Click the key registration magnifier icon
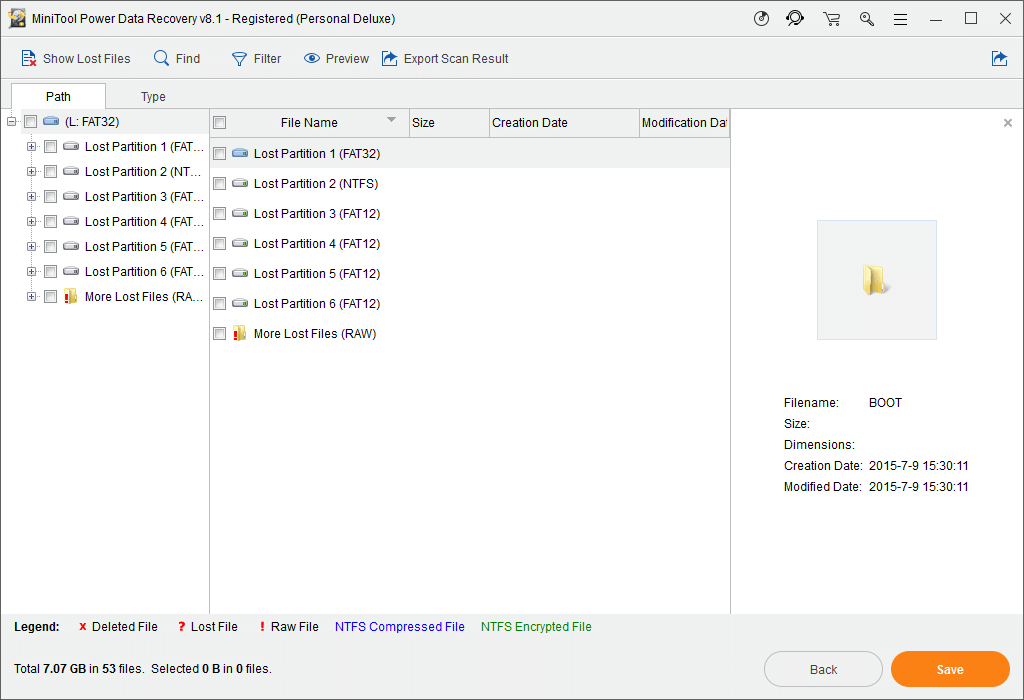Screen dimensions: 1024x700 click(x=866, y=18)
